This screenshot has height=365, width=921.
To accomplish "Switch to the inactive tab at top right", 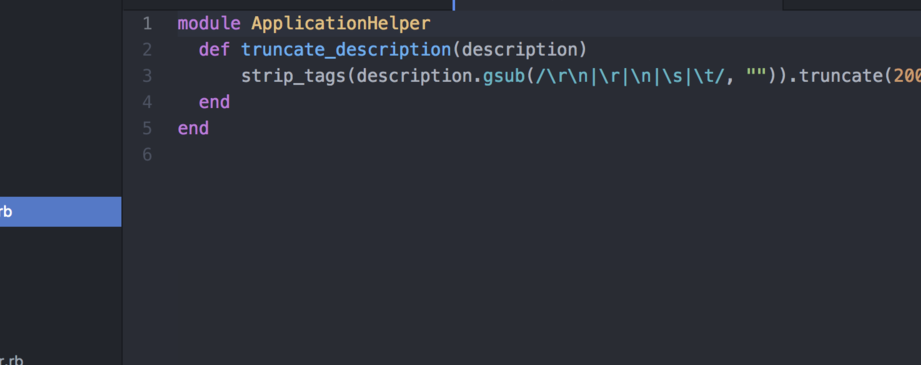I will (x=852, y=5).
